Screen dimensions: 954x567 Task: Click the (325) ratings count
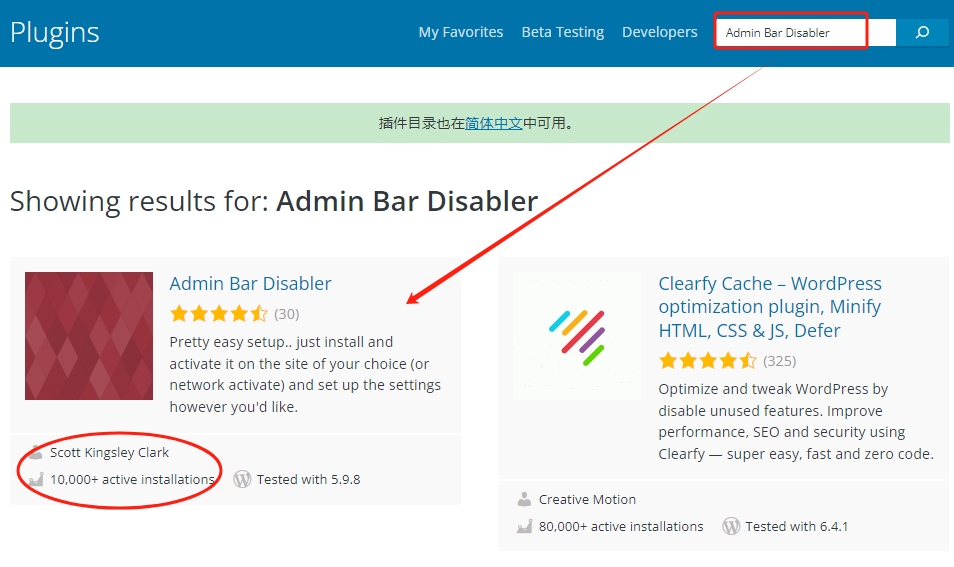[779, 361]
